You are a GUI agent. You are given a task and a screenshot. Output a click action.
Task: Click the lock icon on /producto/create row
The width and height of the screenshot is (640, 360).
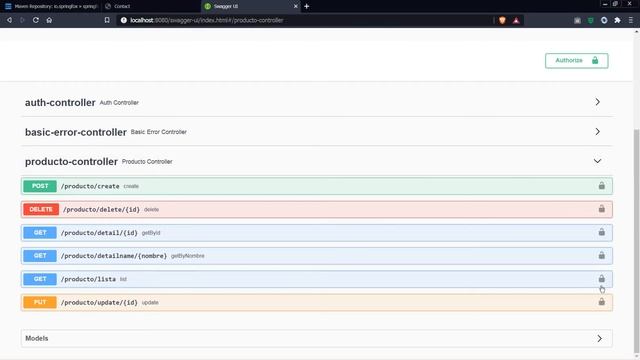tap(601, 186)
